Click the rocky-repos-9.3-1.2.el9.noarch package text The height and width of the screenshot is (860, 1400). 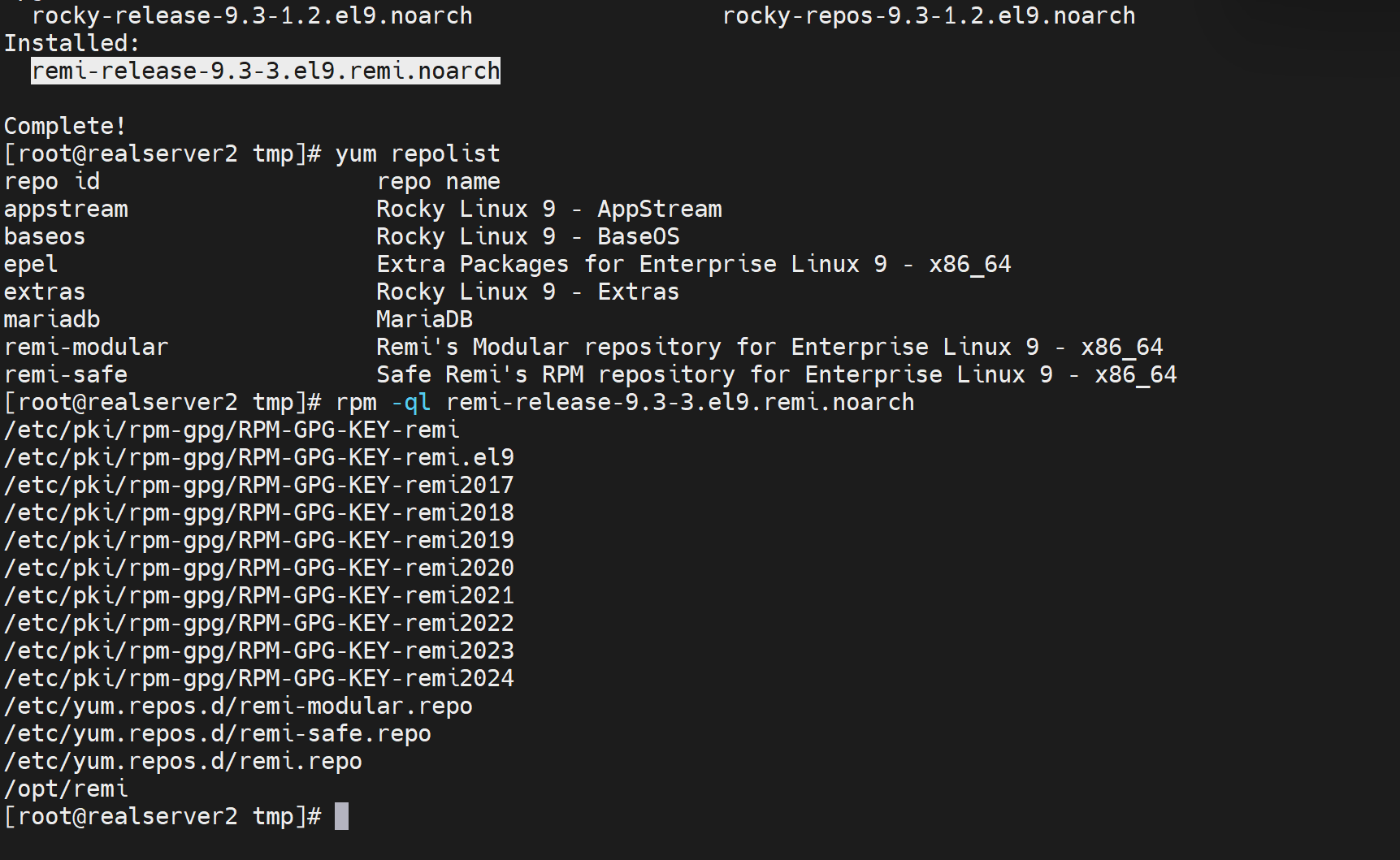(x=929, y=16)
